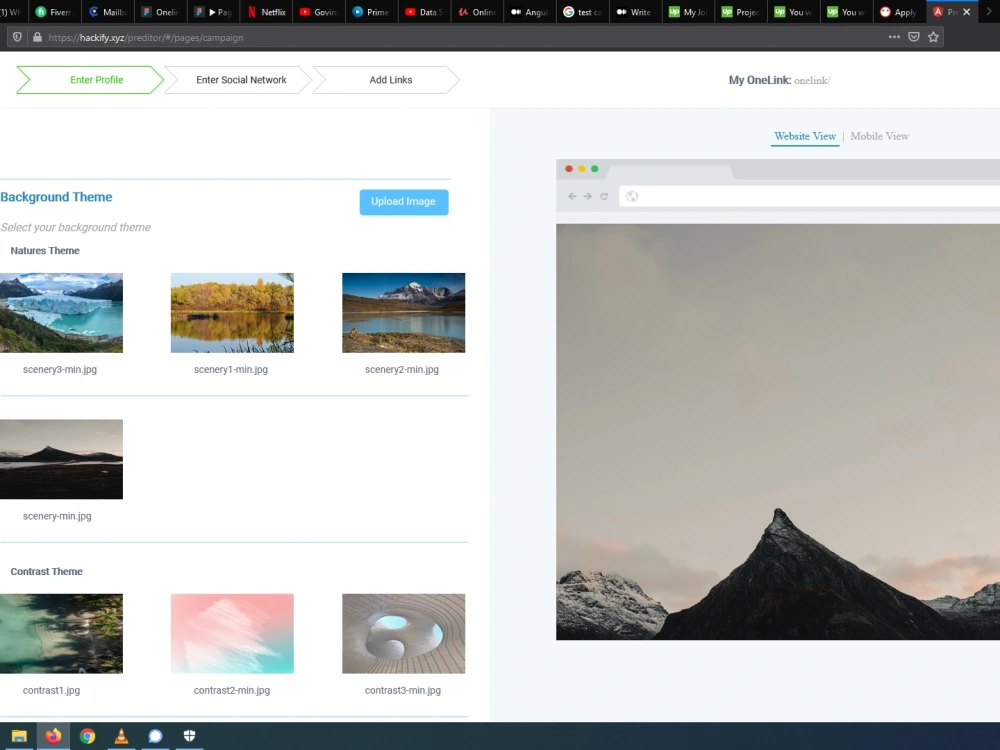Screen dimensions: 1000x750
Task: Choose the scenery-min.jpg dark mountain thumbnail
Action: [x=61, y=459]
